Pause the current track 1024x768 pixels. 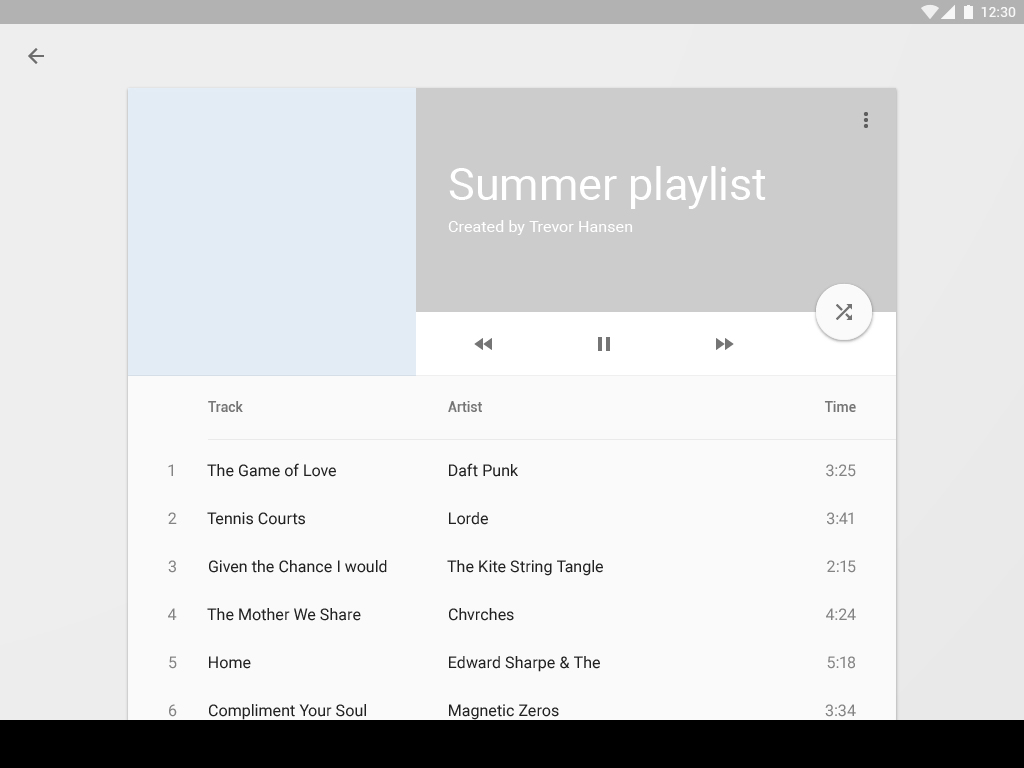click(604, 344)
